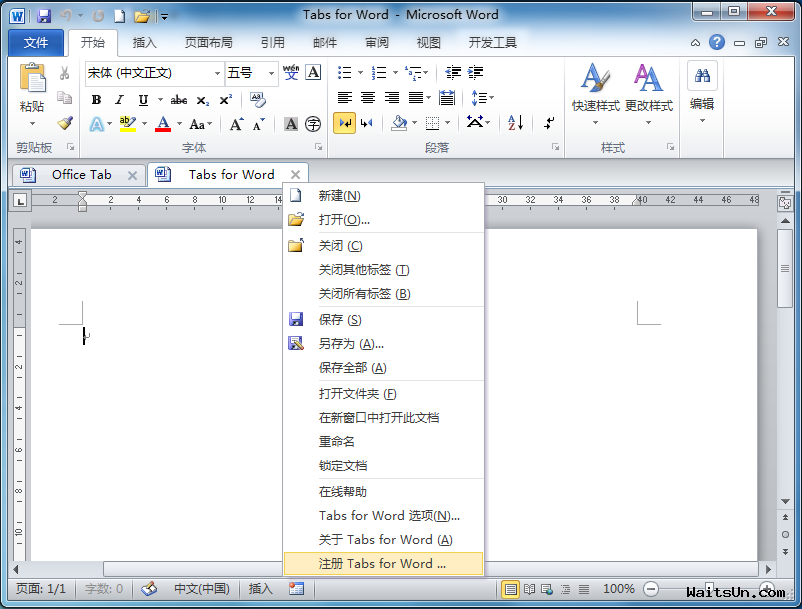The image size is (802, 609).
Task: Click the italic formatting icon
Action: [x=120, y=100]
